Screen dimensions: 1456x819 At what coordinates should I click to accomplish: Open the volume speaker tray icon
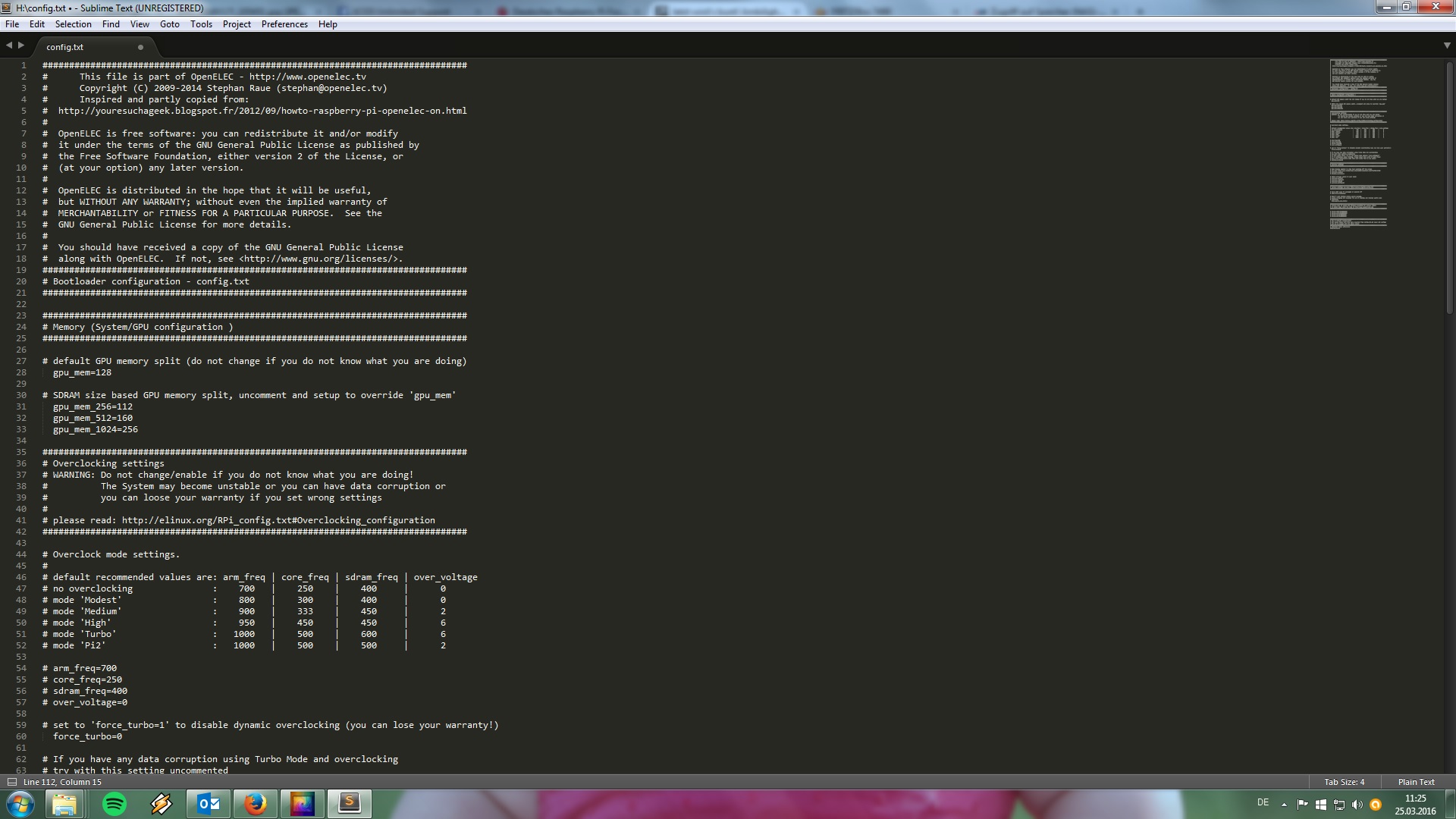pyautogui.click(x=1357, y=805)
